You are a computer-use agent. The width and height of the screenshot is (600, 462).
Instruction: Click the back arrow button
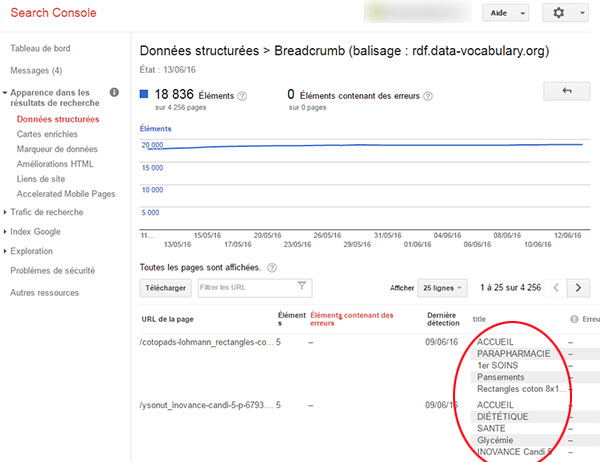(567, 91)
